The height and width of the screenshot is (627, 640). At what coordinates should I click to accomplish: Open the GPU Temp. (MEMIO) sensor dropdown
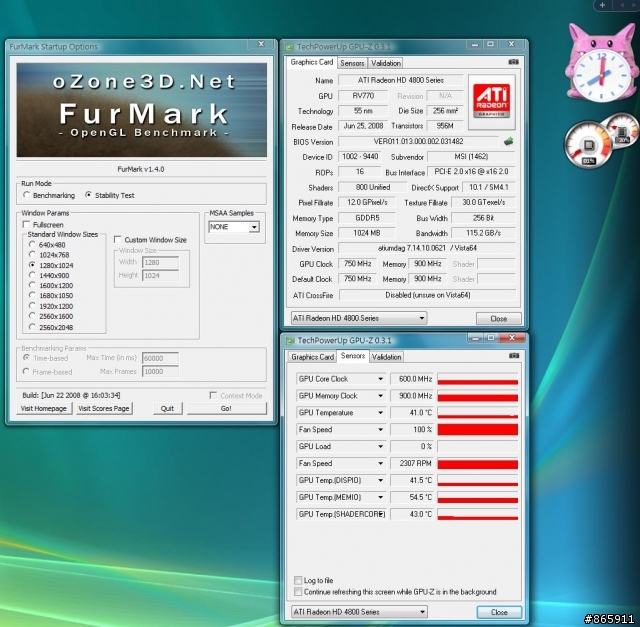(x=380, y=497)
